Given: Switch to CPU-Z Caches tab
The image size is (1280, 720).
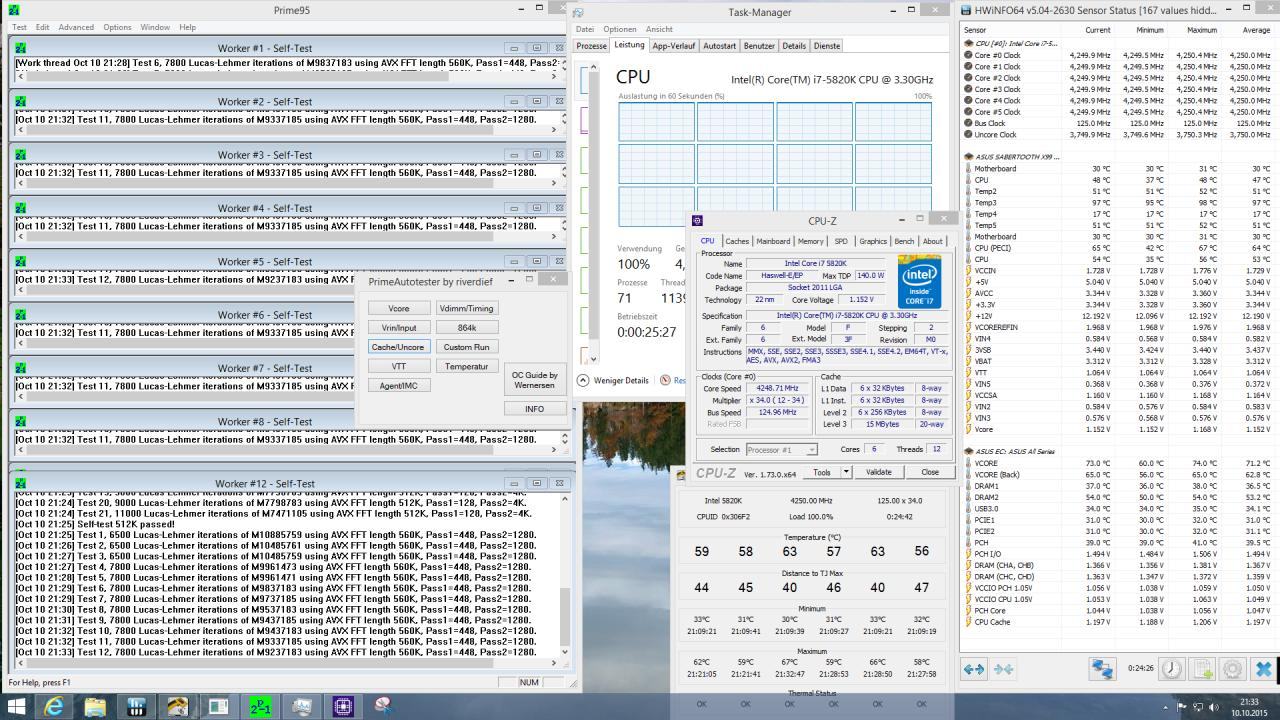Looking at the screenshot, I should tap(737, 241).
